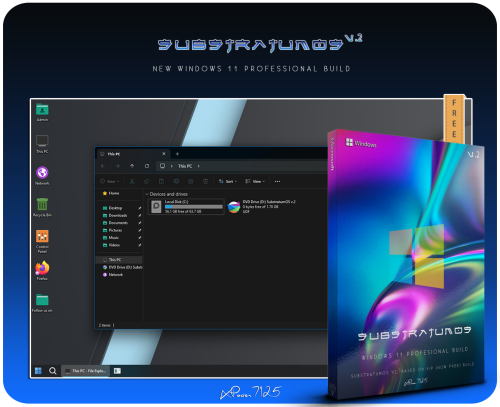Click the Paste toolbar icon
The image size is (500, 407).
[x=161, y=181]
